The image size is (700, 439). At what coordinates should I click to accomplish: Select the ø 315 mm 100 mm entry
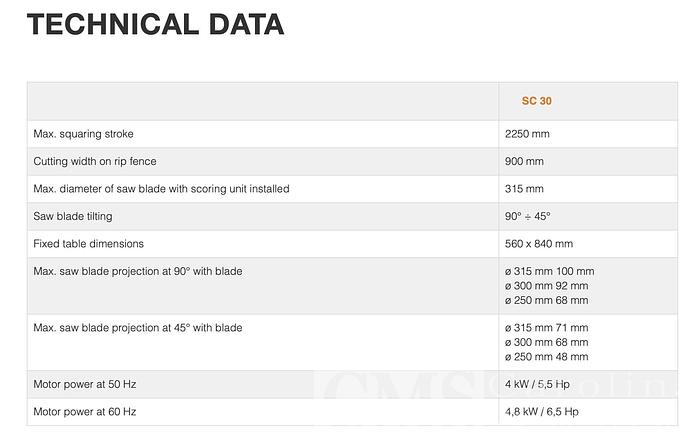(550, 271)
